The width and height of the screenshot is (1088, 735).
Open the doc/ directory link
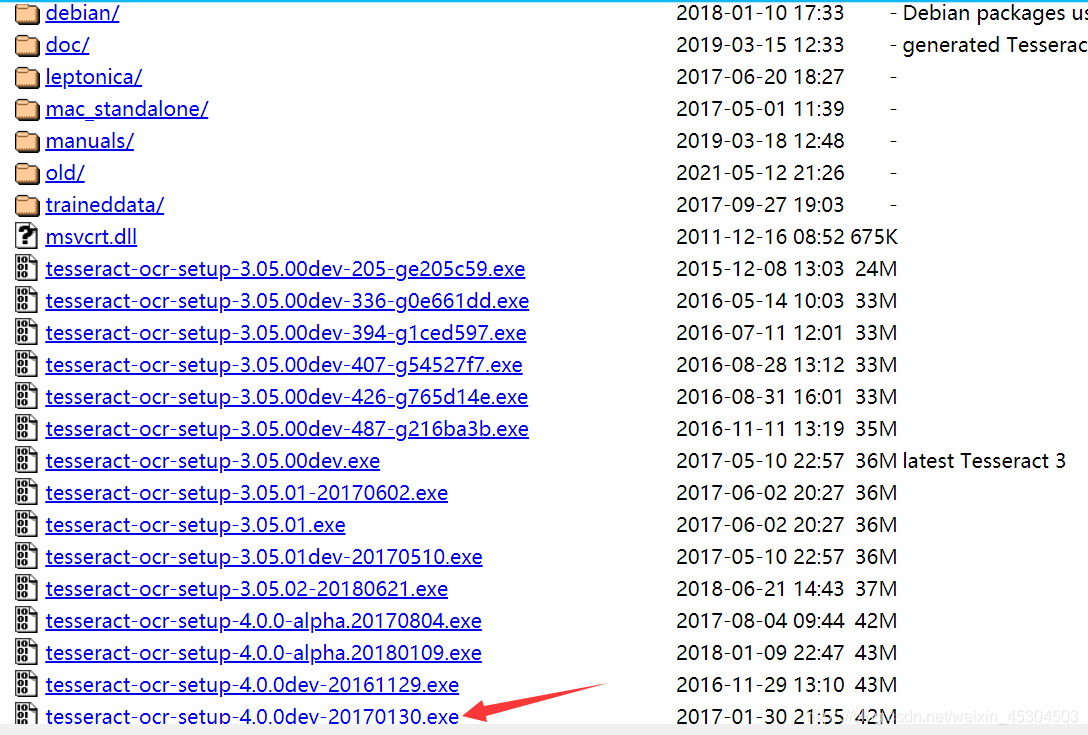(67, 45)
